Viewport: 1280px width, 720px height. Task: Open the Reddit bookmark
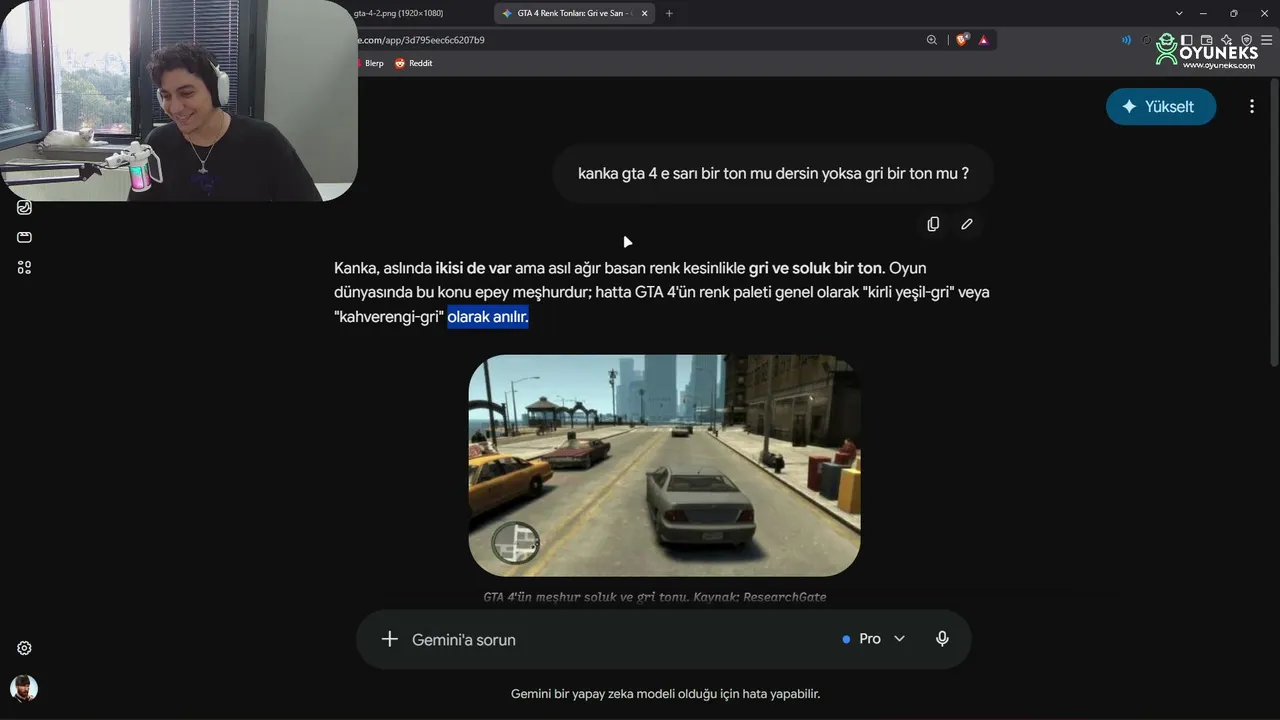coord(413,63)
